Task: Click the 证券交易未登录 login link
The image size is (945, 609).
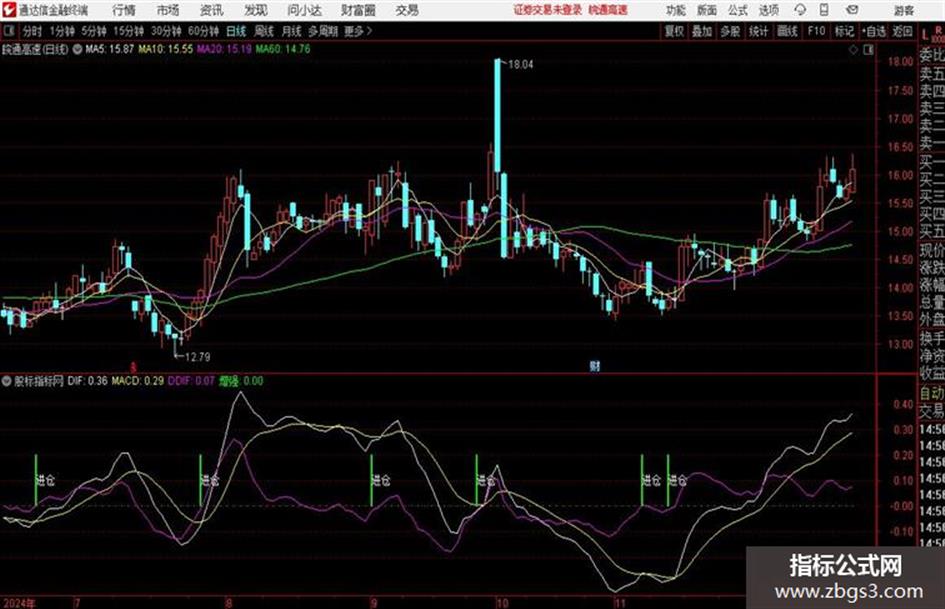Action: click(548, 10)
